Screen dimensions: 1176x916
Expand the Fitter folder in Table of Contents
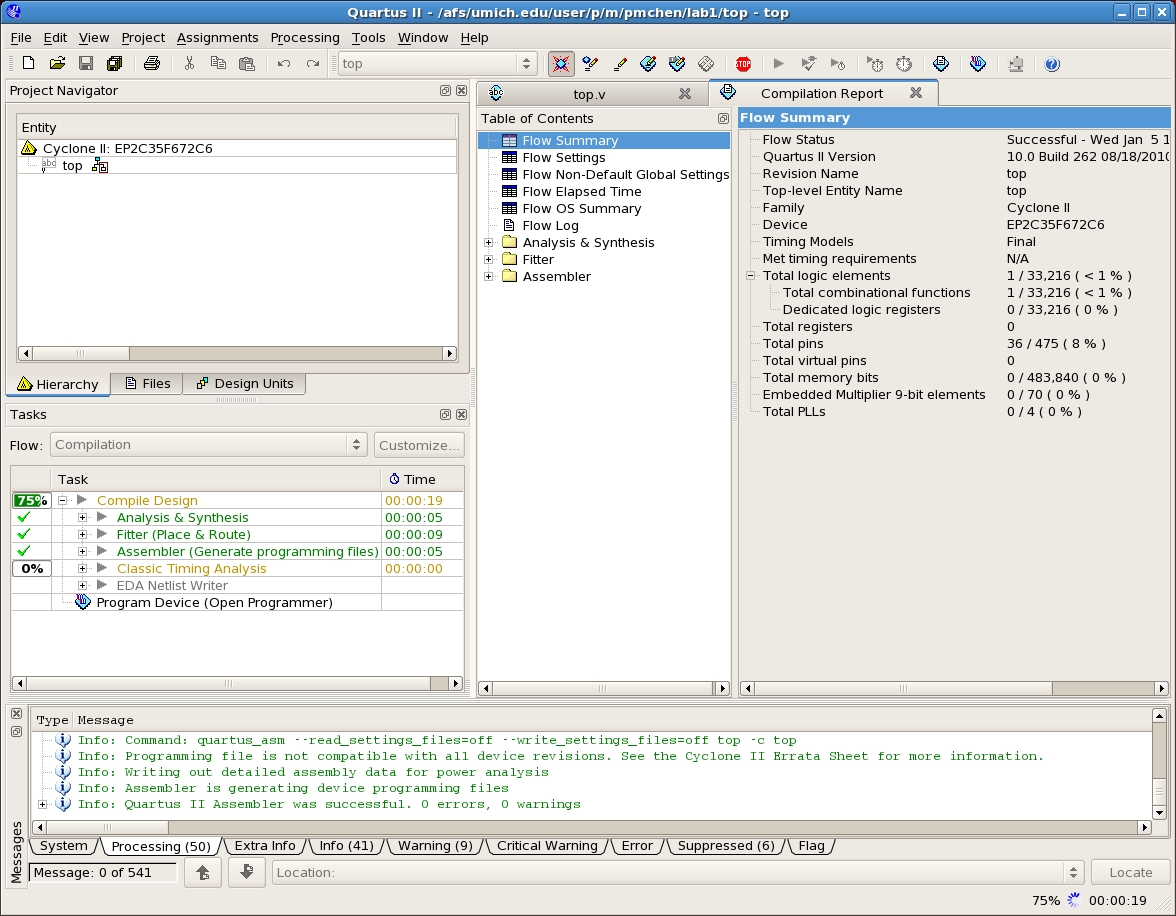coord(488,260)
